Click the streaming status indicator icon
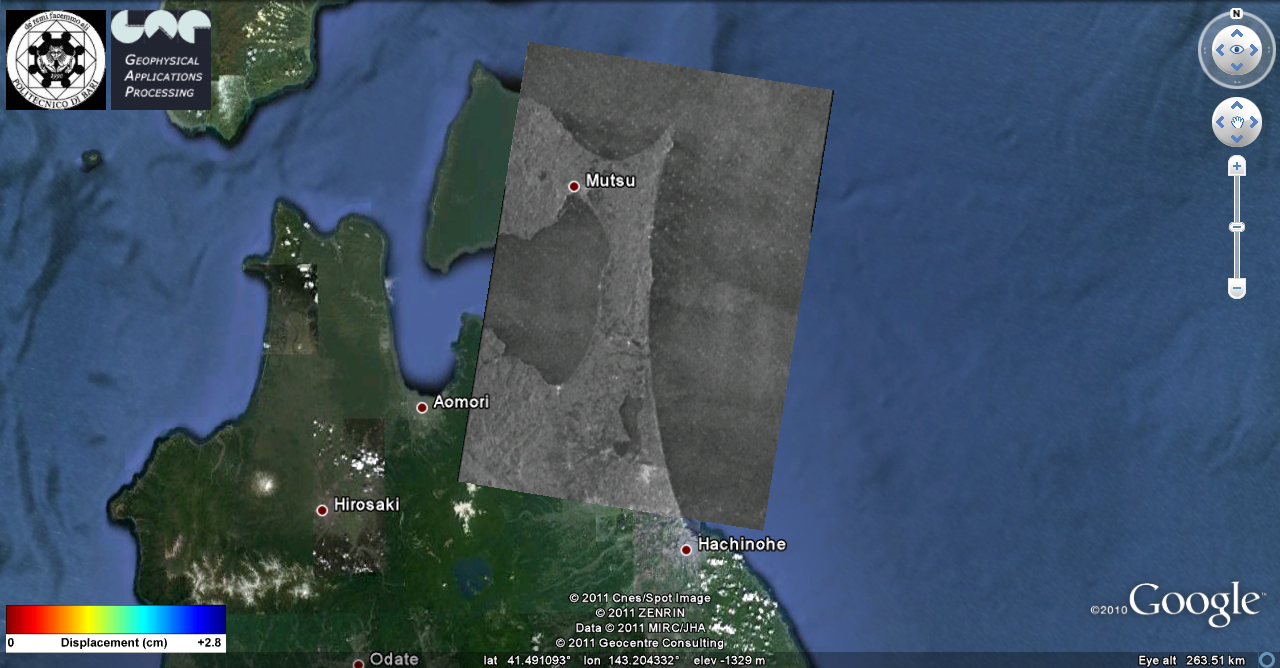 click(1266, 660)
